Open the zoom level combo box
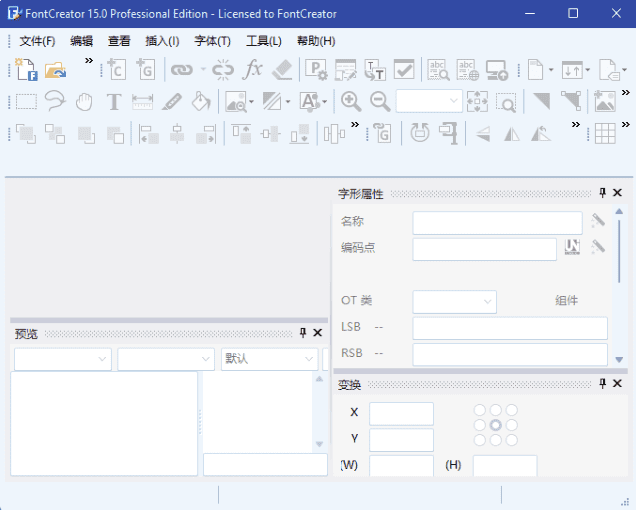Viewport: 636px width, 510px height. click(429, 101)
